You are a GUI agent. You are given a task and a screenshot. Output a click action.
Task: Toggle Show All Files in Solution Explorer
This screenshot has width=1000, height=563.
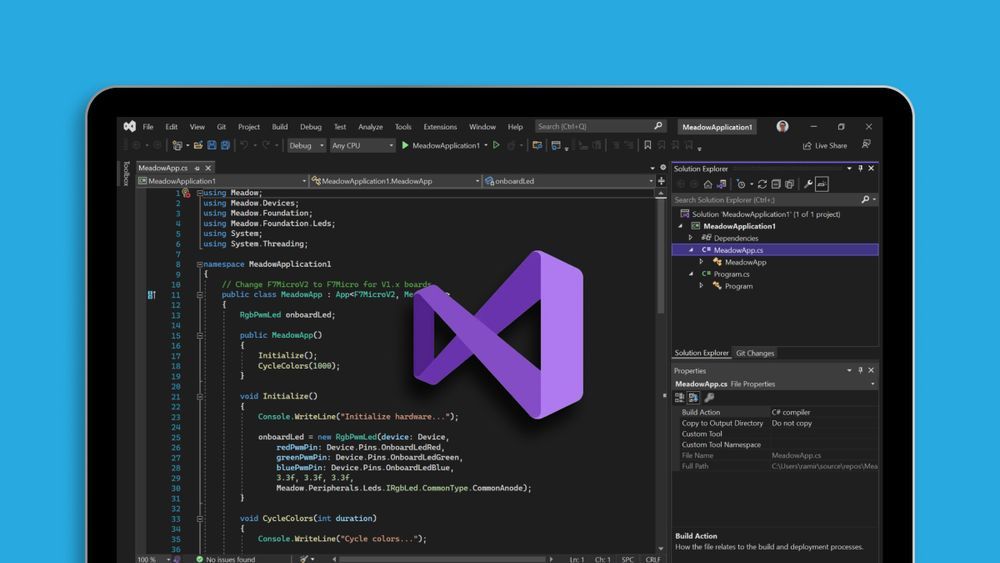coord(790,184)
